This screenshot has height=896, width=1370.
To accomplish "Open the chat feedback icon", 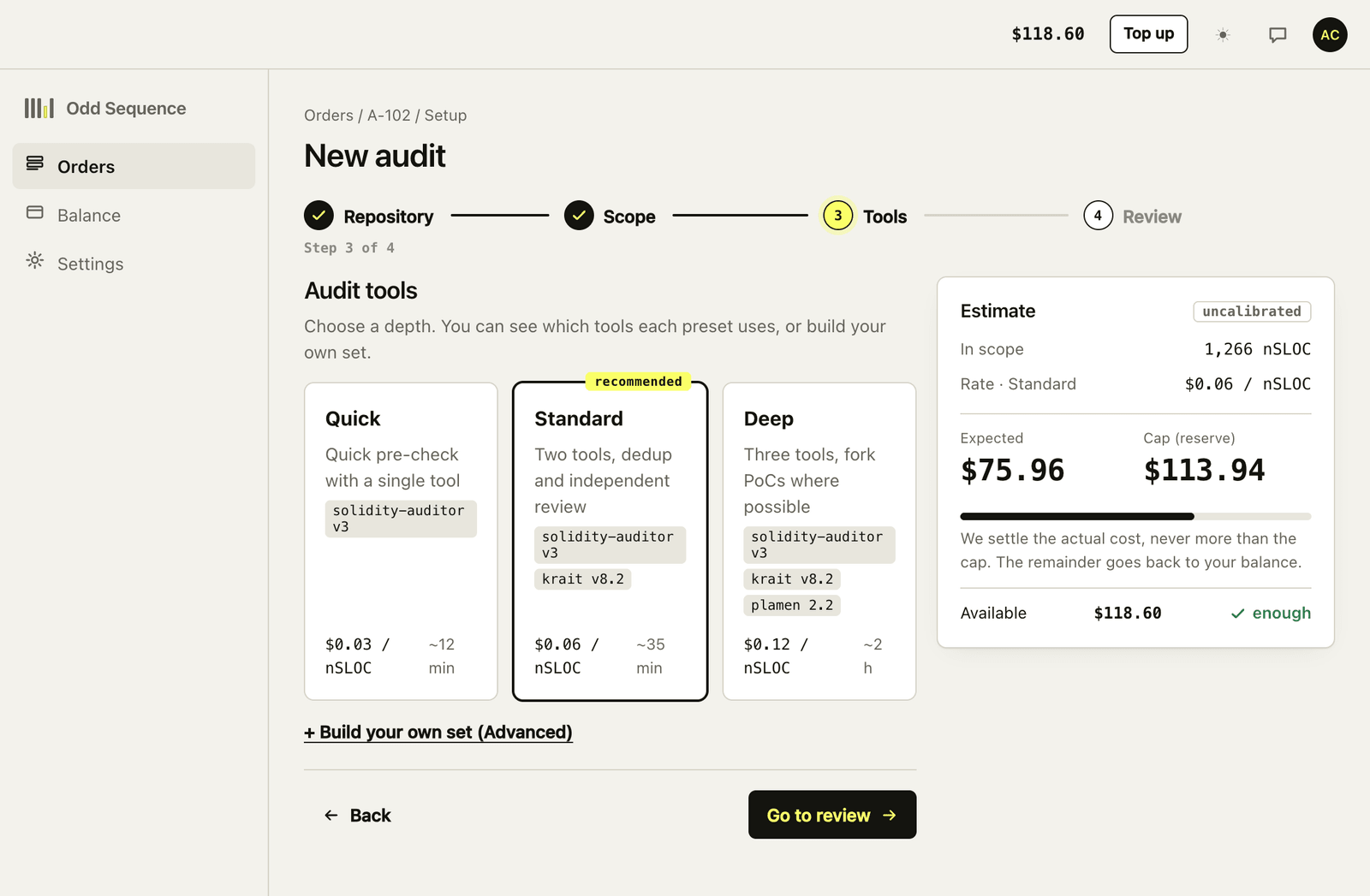I will point(1278,35).
